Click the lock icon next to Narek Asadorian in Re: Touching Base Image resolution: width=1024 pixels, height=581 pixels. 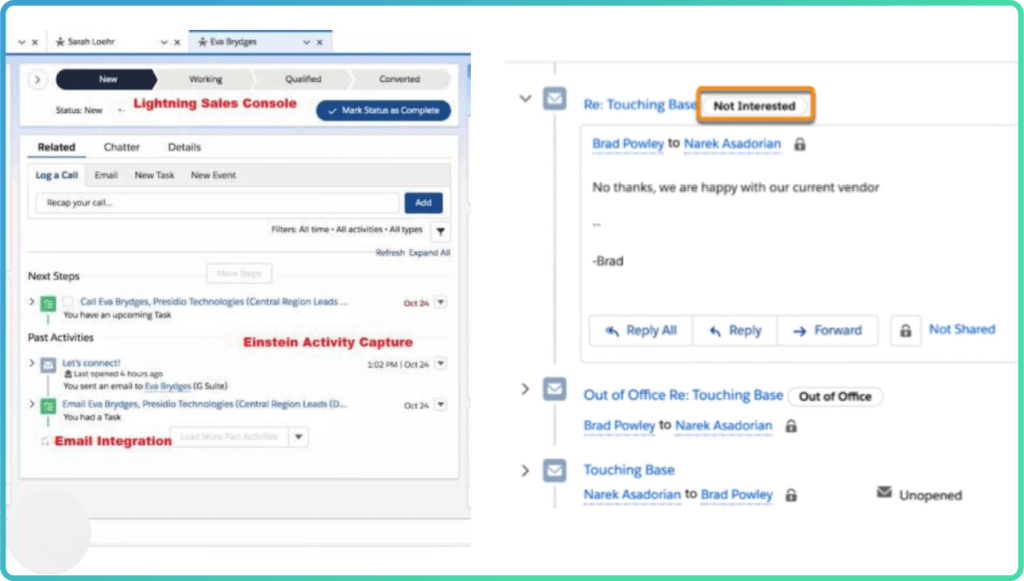pos(799,144)
